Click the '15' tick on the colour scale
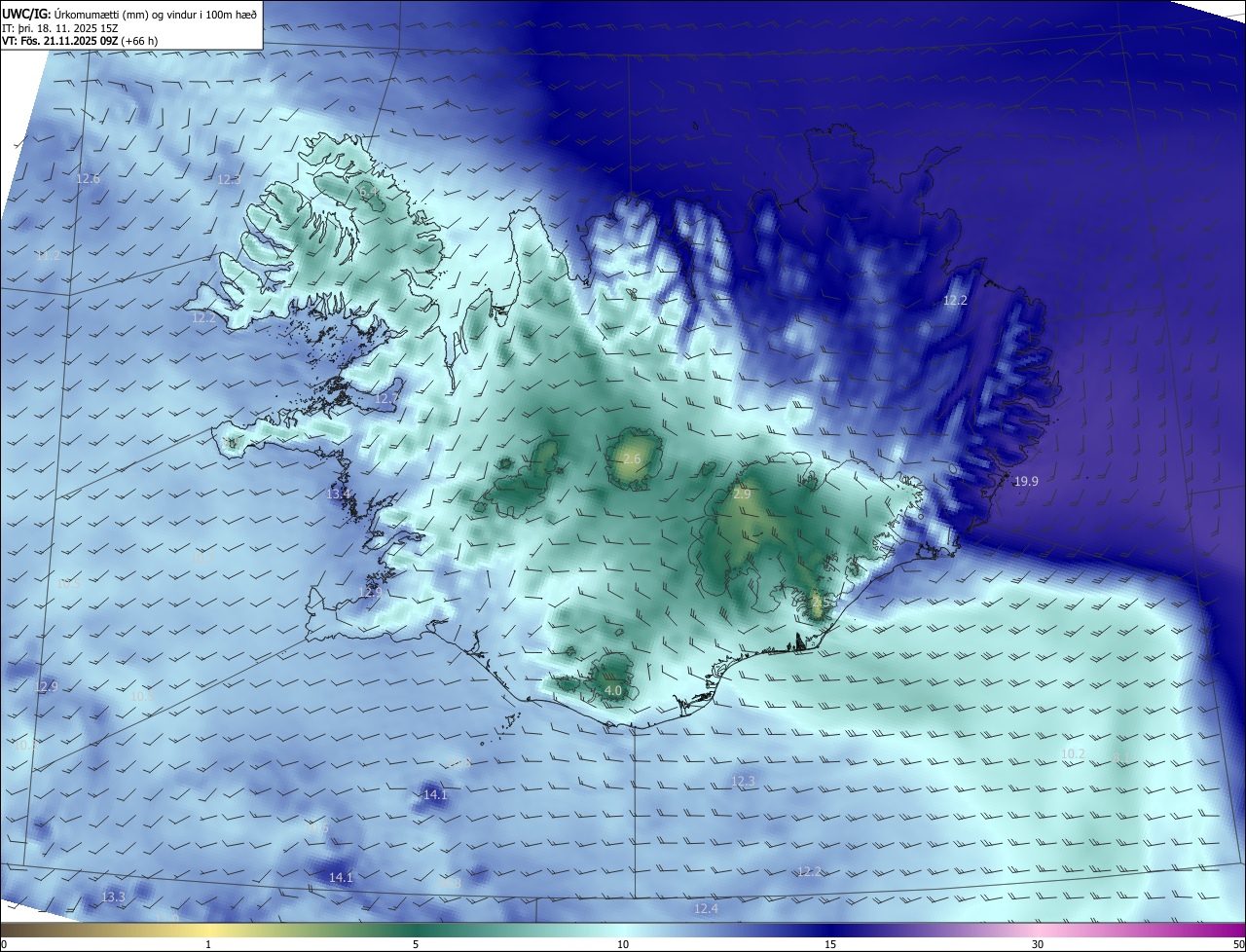Screen dimensions: 1246x952 830,944
